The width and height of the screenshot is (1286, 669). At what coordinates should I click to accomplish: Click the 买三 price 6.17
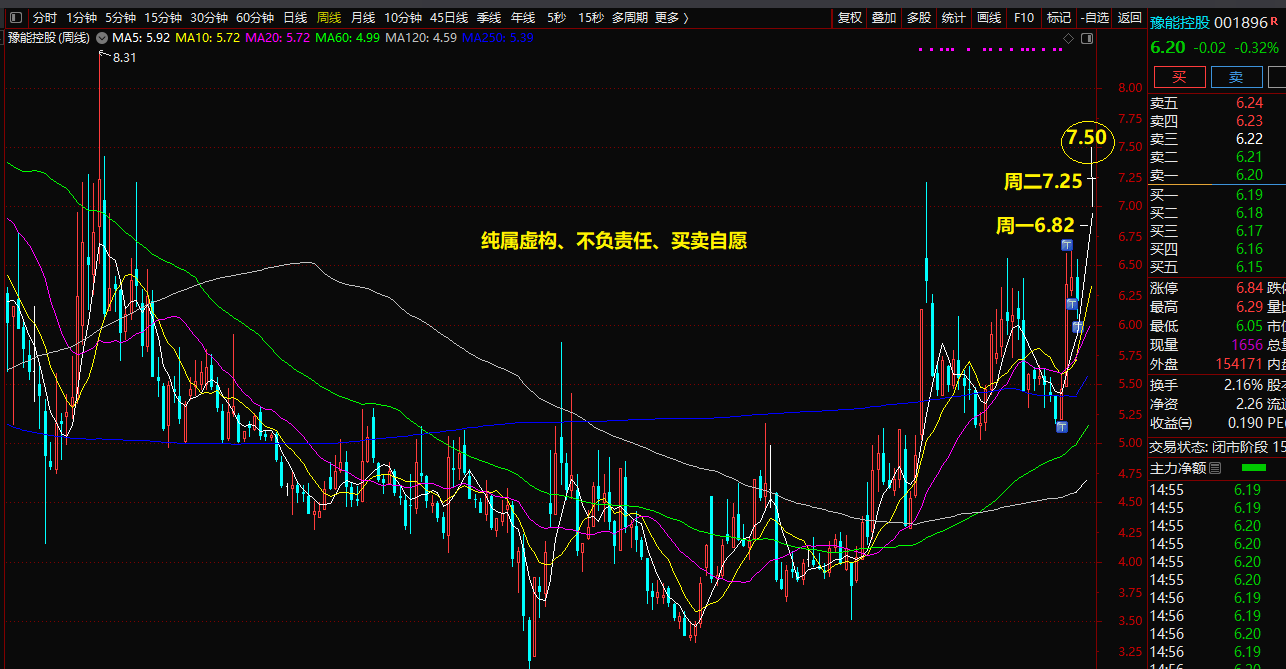coord(1249,231)
